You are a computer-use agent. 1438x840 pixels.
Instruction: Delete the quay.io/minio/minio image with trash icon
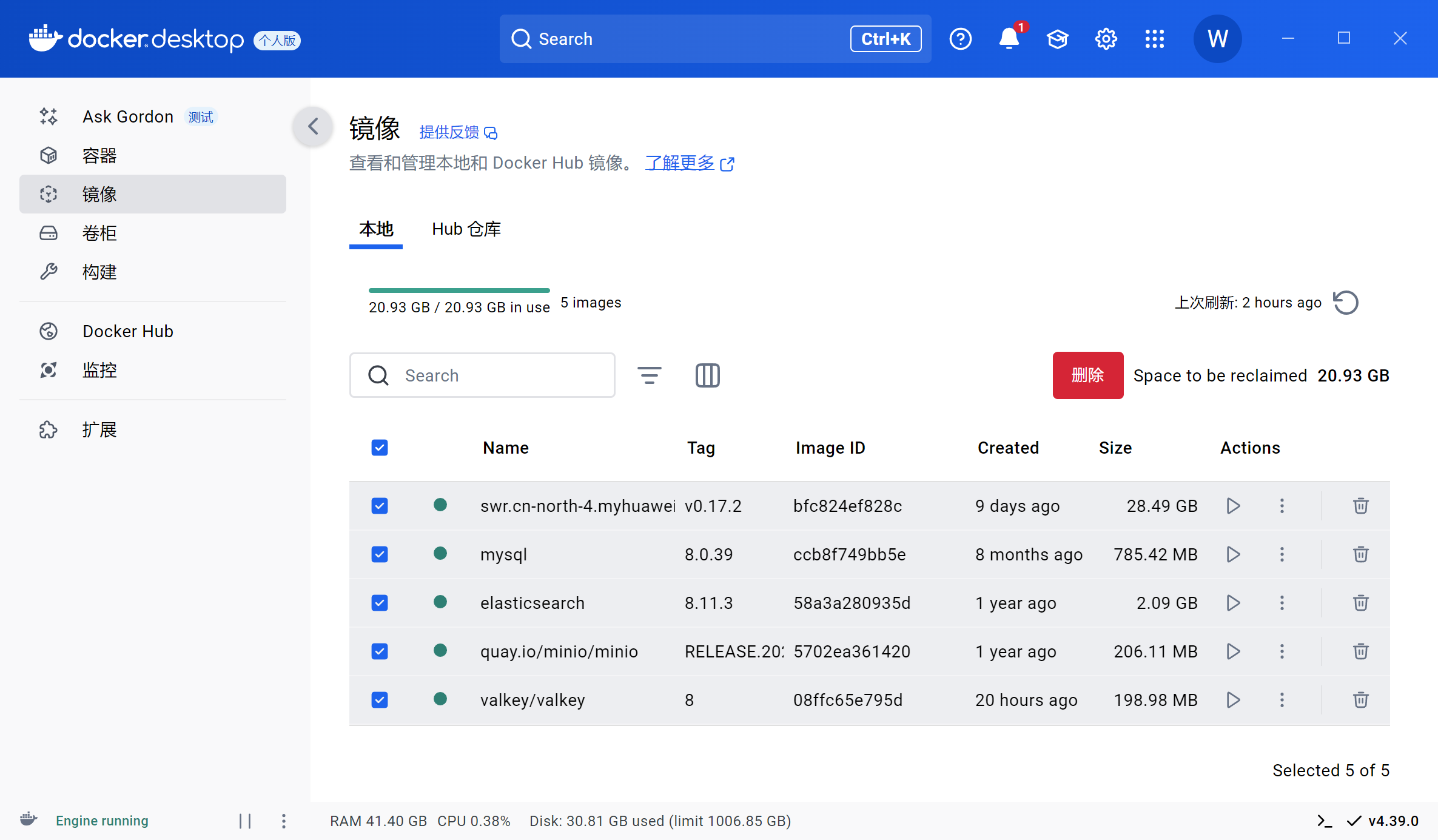(1360, 651)
